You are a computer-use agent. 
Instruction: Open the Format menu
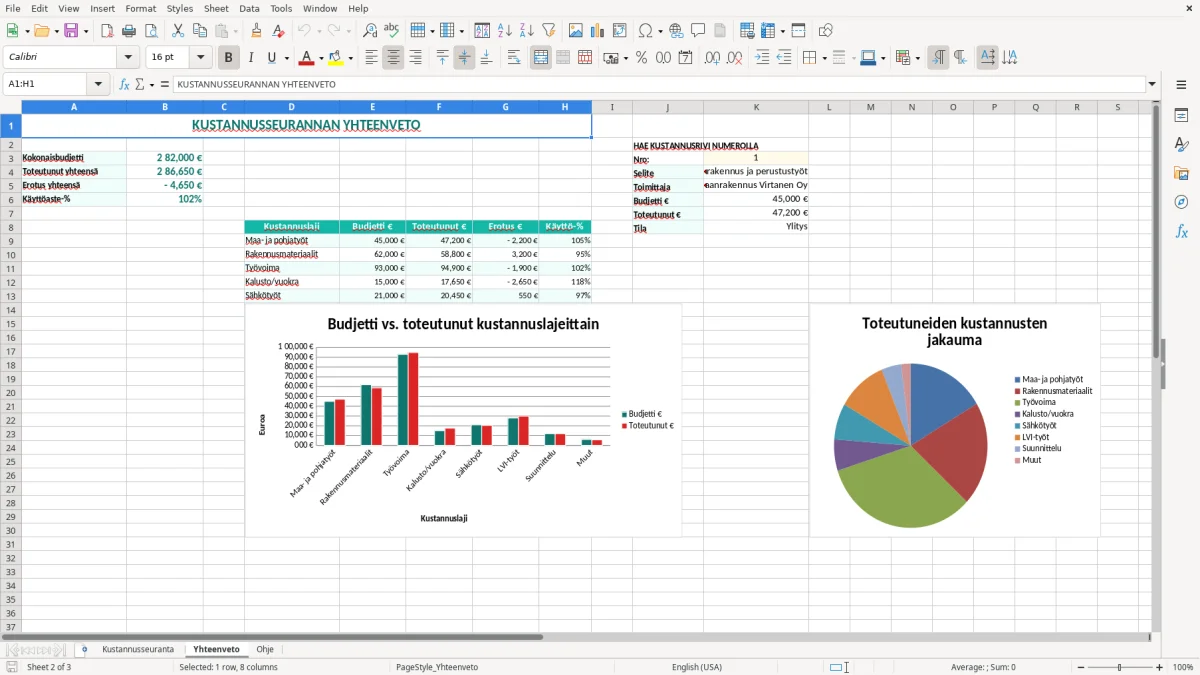140,8
